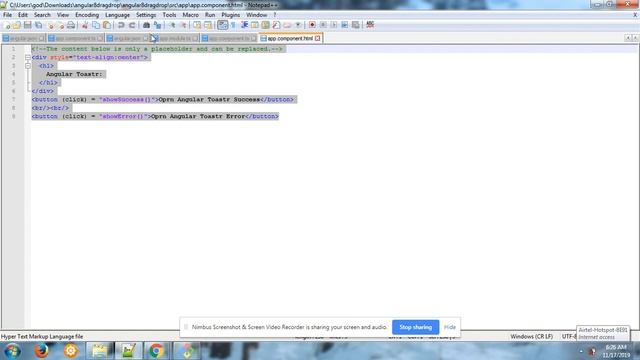Open the file explorer taskbar icon

(x=99, y=351)
